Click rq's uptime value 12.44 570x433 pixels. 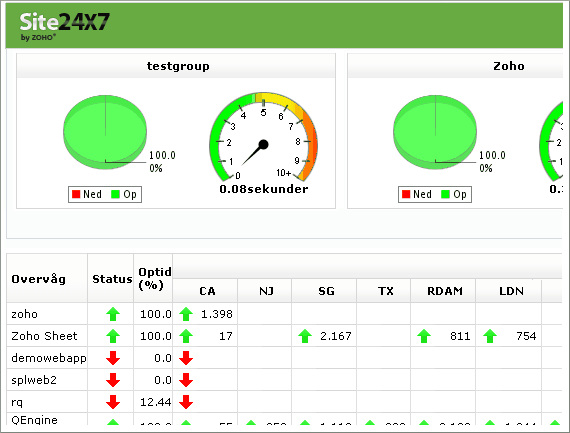pos(156,402)
